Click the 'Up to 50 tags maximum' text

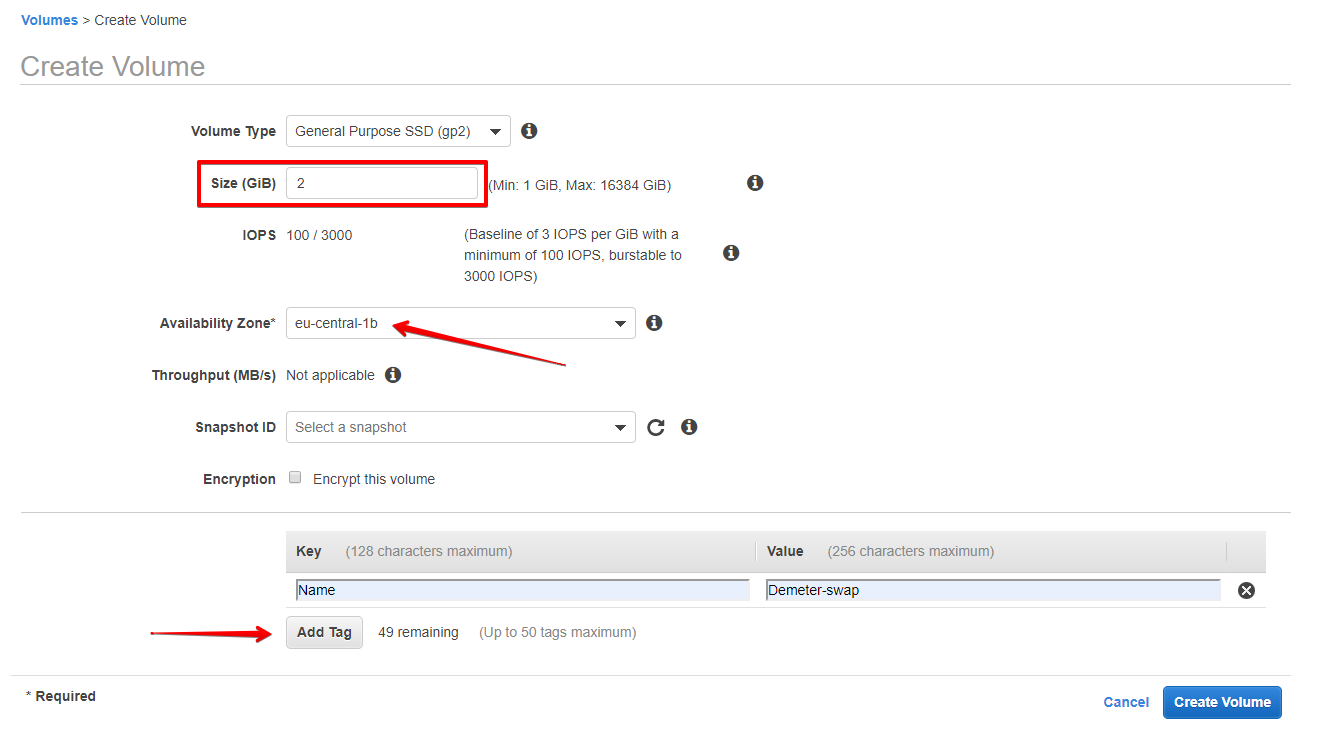[557, 632]
